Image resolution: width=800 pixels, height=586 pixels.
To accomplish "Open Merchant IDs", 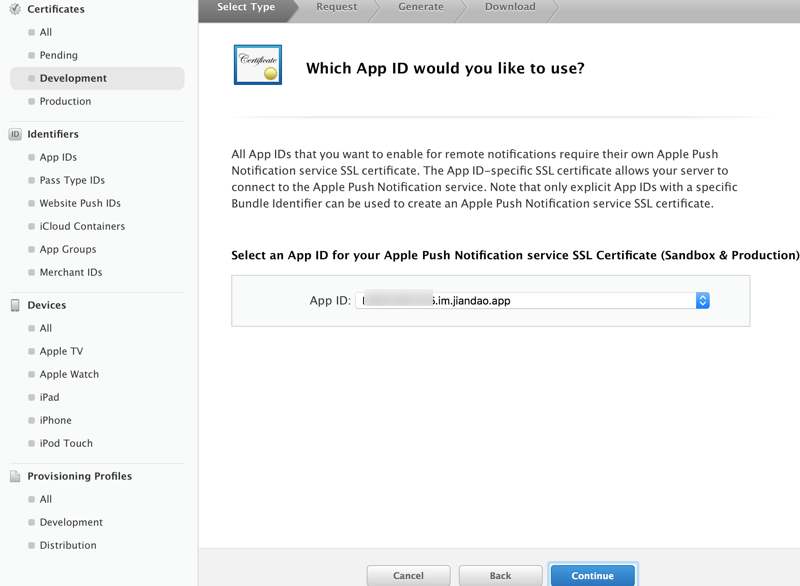I will [71, 272].
